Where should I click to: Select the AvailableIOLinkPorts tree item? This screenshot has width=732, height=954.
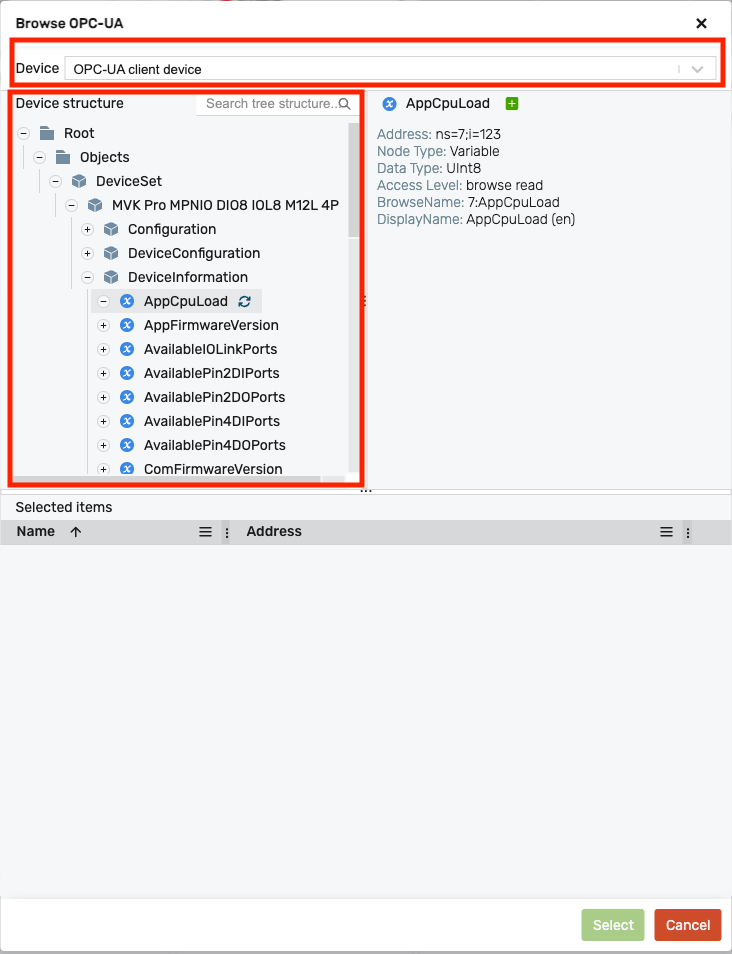coord(211,349)
